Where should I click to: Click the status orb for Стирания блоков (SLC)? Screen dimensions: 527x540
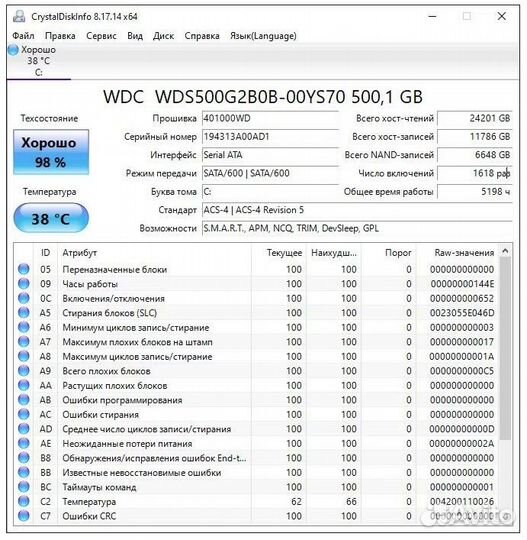24,312
